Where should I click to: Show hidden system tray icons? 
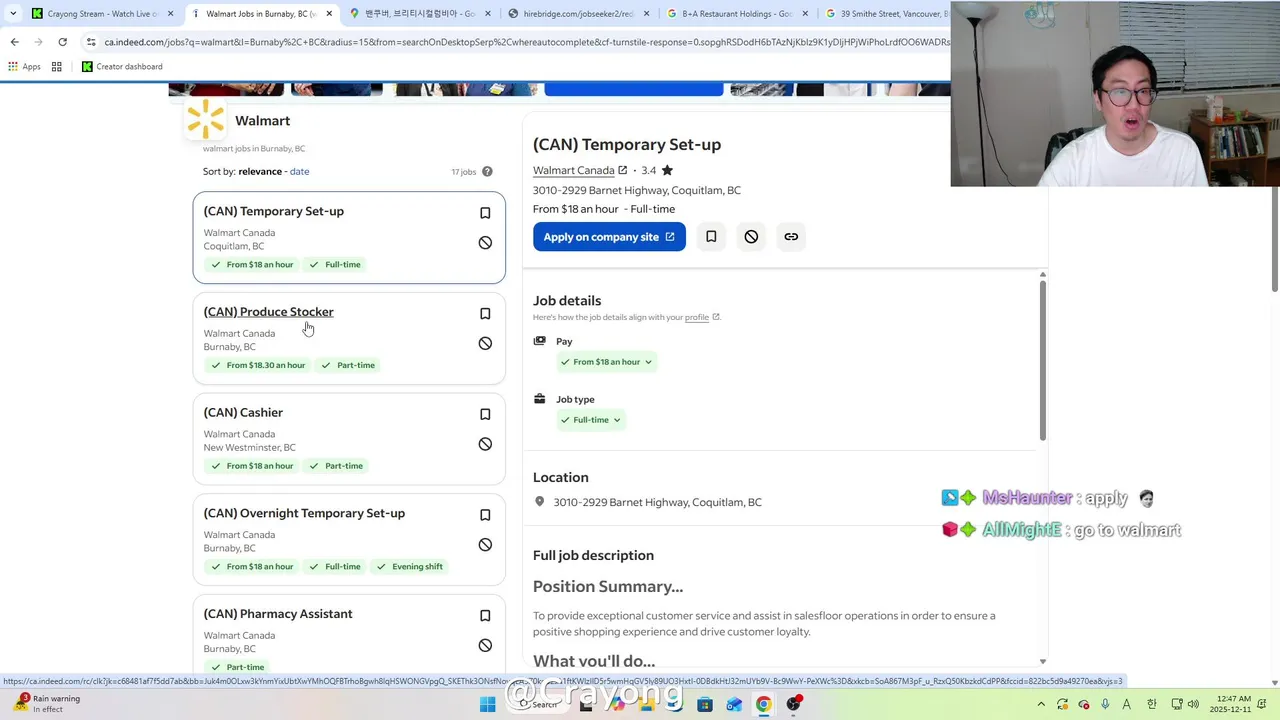(1041, 704)
